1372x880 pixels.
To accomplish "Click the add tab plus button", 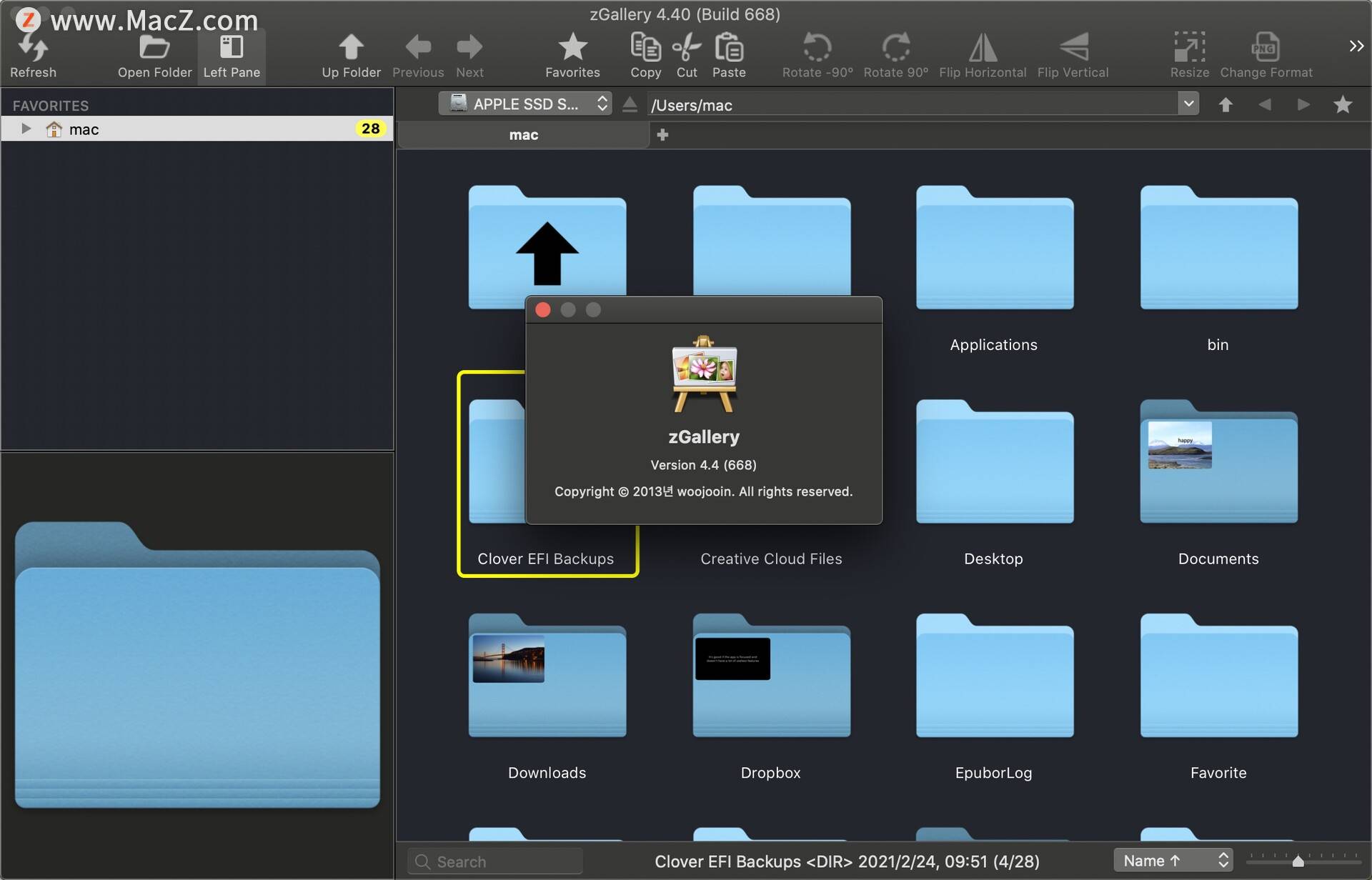I will click(x=660, y=134).
